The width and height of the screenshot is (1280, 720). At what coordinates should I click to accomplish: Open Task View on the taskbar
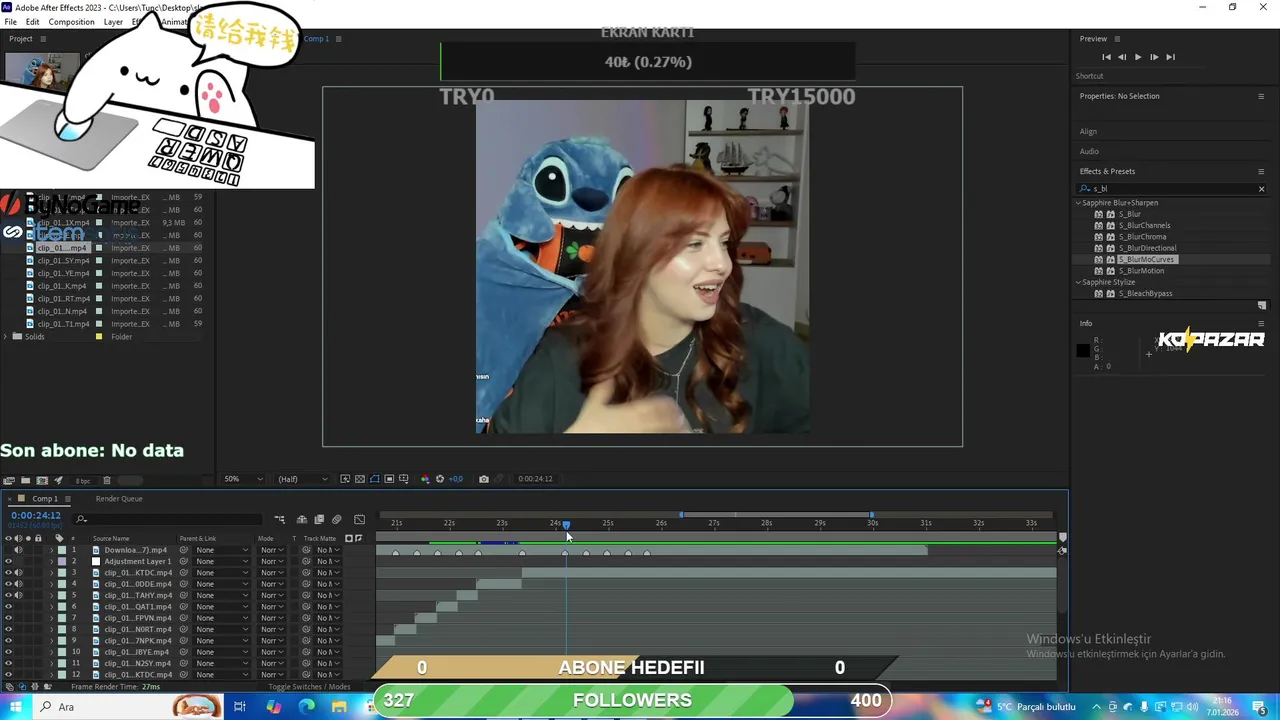240,707
